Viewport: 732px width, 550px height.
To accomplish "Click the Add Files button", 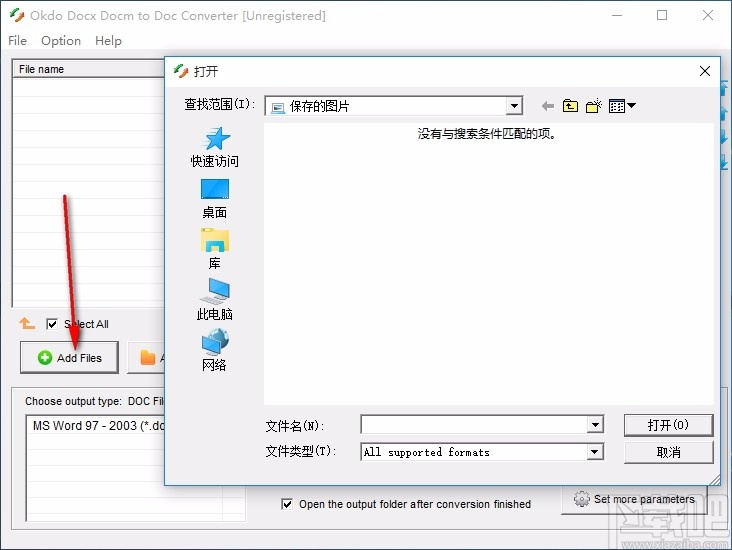I will 69,358.
